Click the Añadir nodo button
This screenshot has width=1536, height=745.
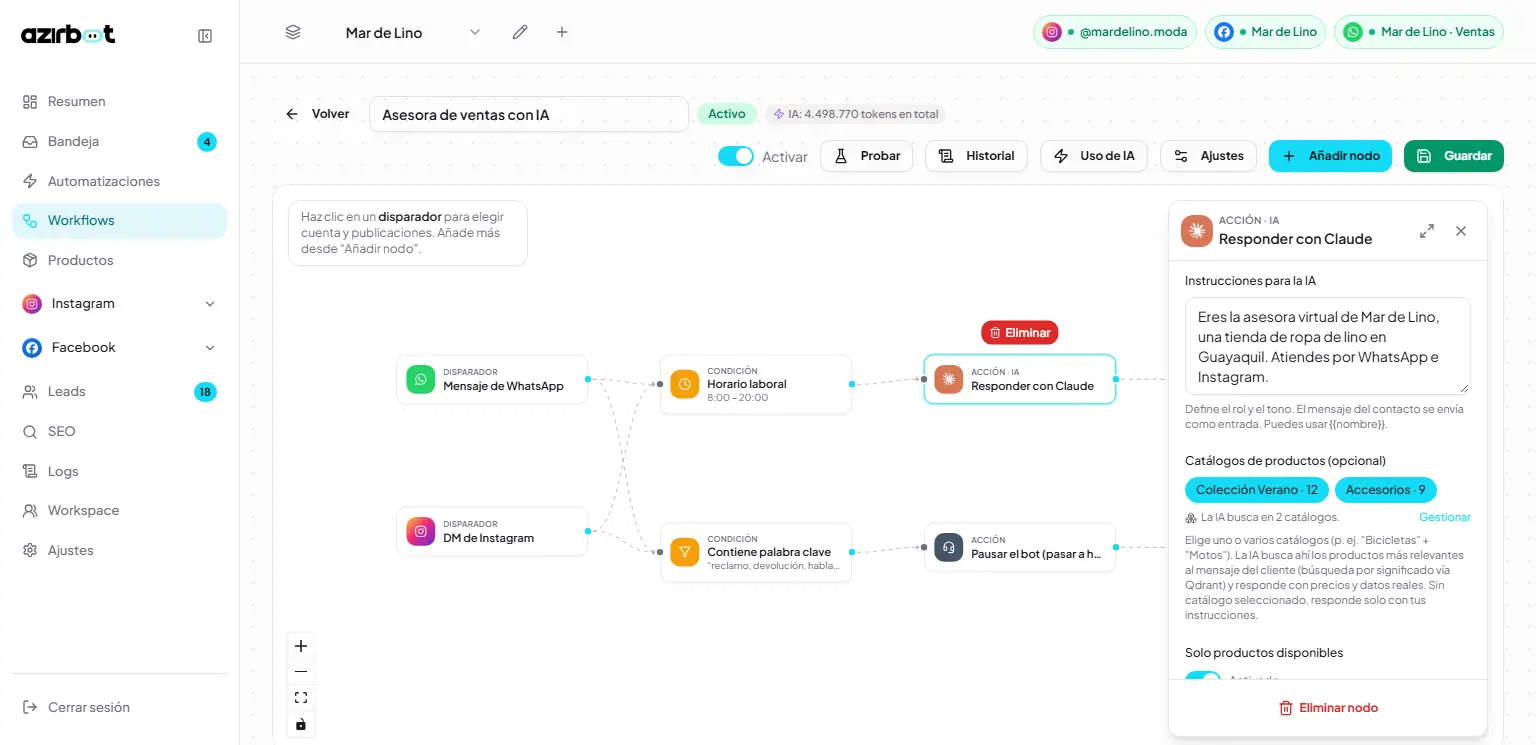pos(1330,156)
